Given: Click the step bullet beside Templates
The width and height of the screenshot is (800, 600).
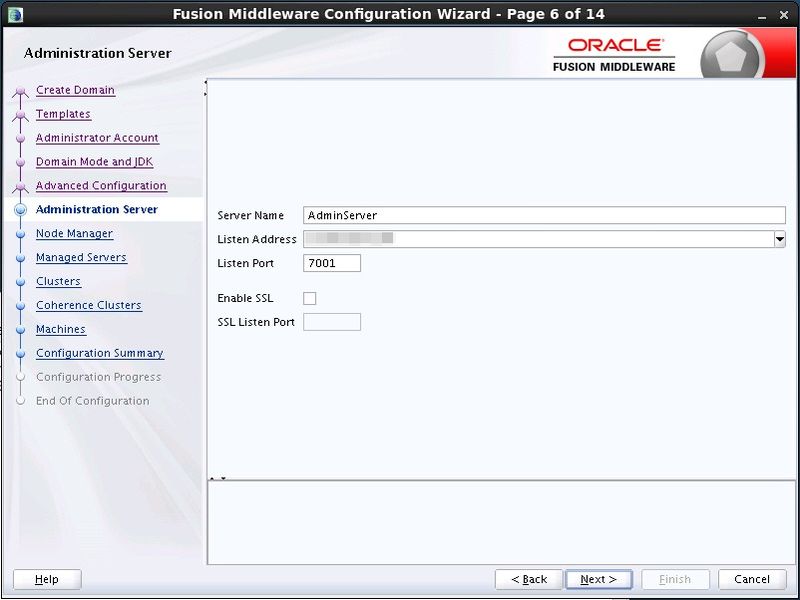Looking at the screenshot, I should [x=20, y=115].
